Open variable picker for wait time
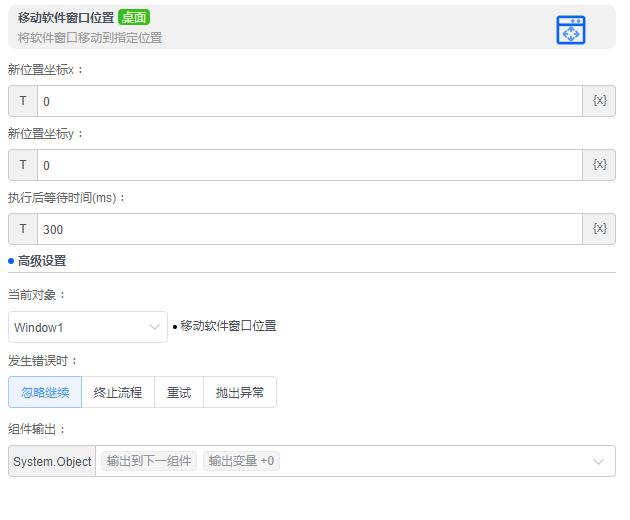630x520 pixels. (599, 229)
